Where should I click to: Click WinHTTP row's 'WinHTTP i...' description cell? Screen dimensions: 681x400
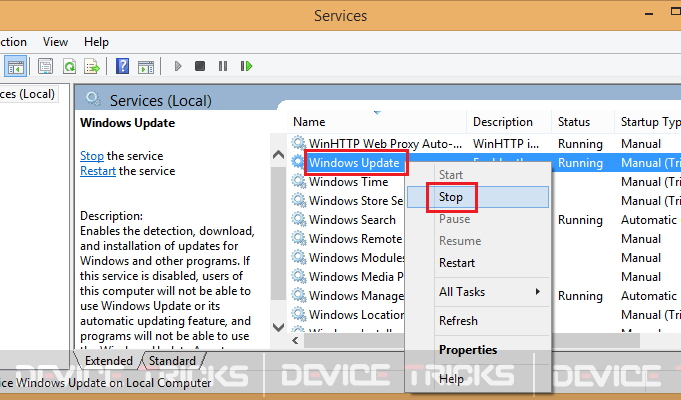[506, 143]
